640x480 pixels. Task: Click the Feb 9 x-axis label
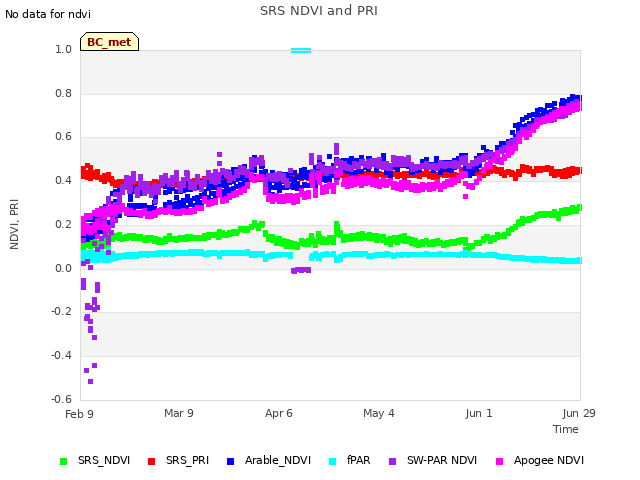coord(79,414)
